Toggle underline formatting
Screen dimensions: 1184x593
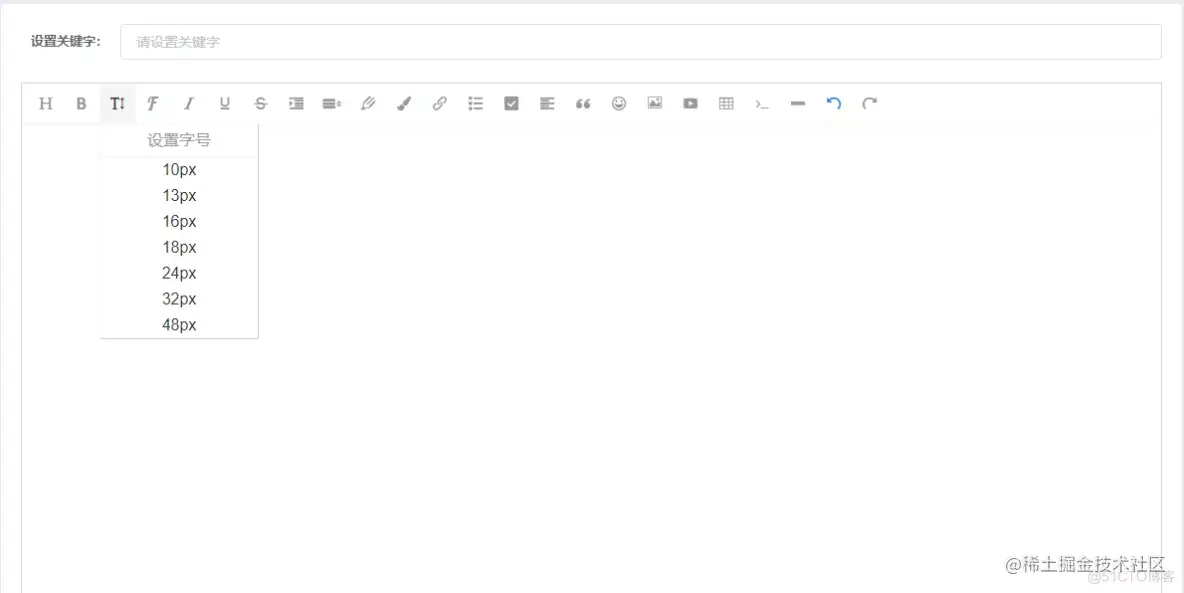[224, 103]
